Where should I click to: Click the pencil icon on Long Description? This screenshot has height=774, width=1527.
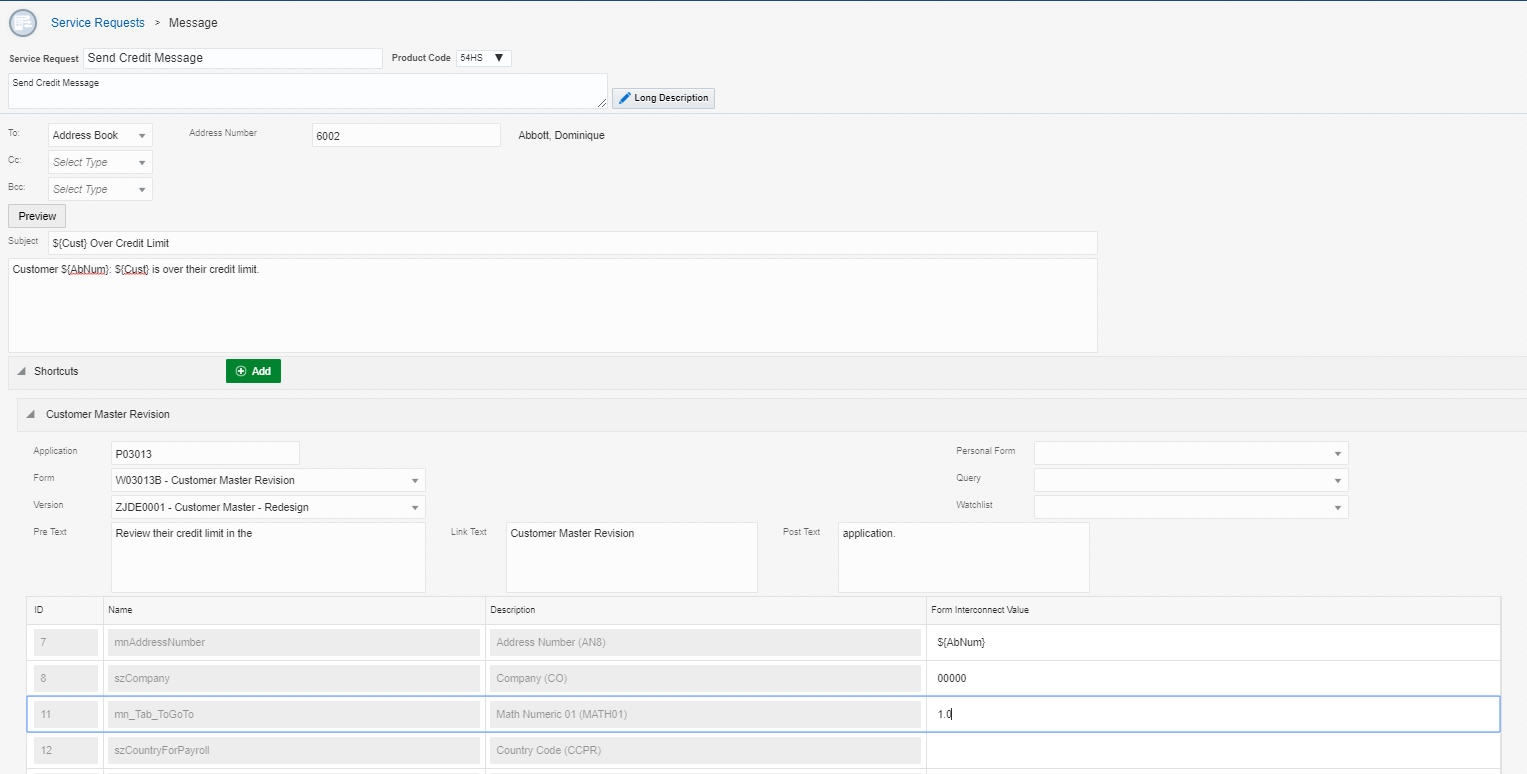click(625, 98)
